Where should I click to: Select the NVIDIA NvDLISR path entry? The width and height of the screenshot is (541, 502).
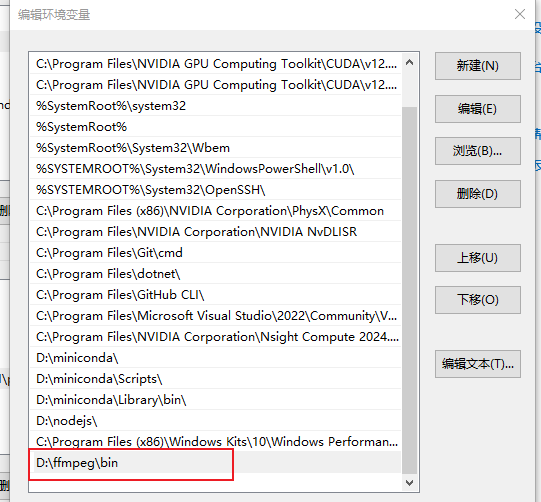click(216, 232)
